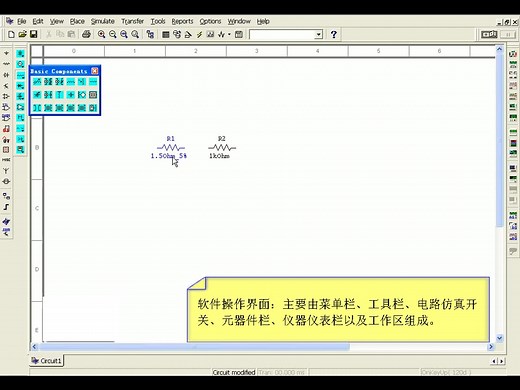Screen dimensions: 520x390
Task: Open the Diodes component group
Action: point(6,75)
